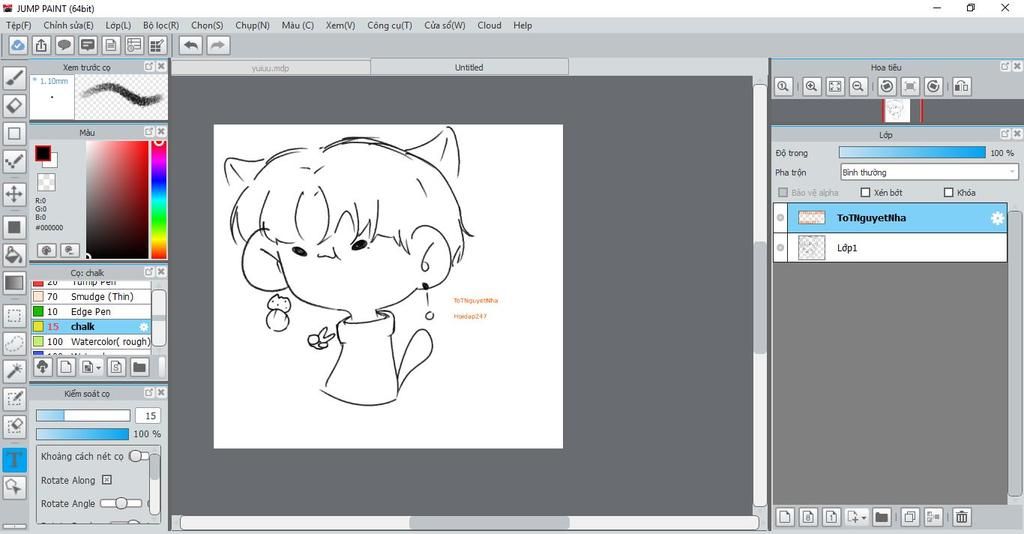Select the Fill rectangle tool
This screenshot has height=534, width=1024.
coord(14,227)
